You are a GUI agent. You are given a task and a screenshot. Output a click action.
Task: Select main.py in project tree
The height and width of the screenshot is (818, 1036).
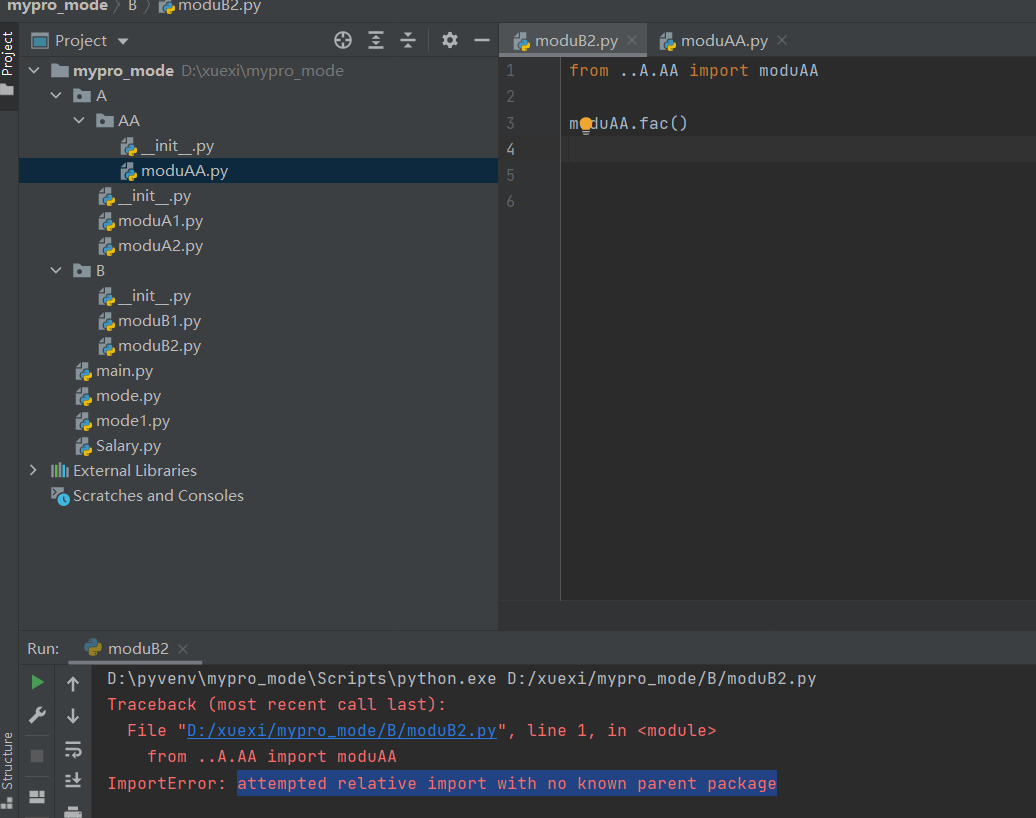pos(124,371)
